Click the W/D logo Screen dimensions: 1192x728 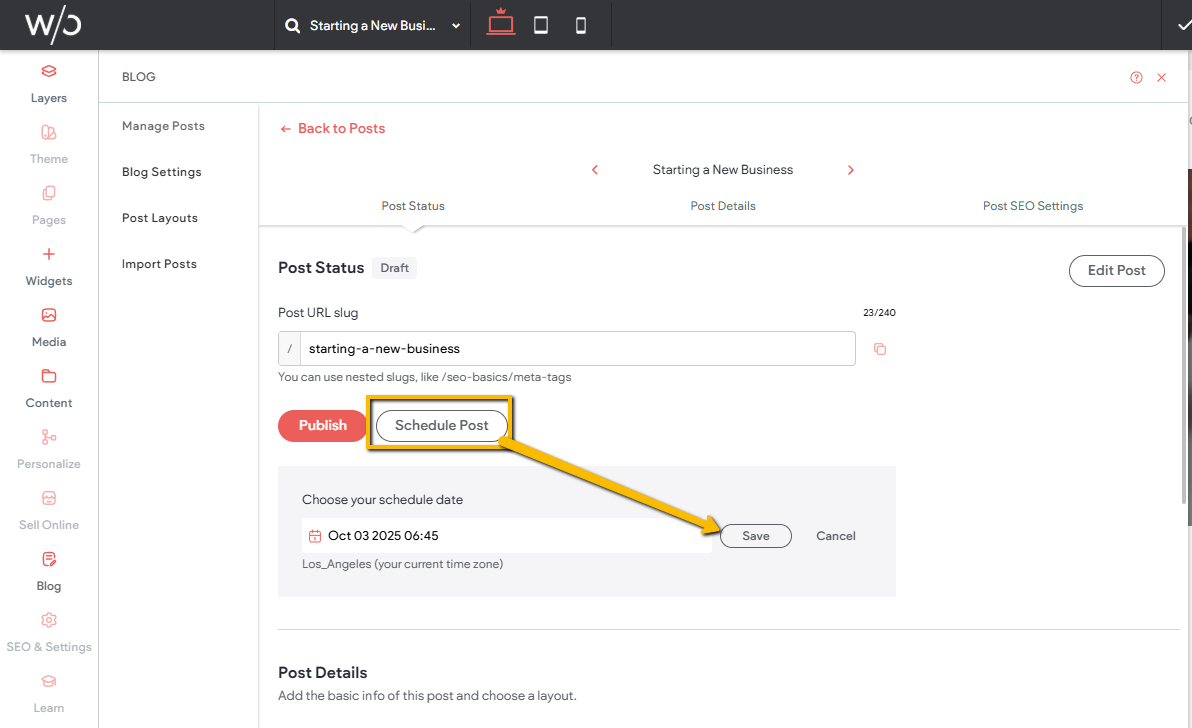53,26
